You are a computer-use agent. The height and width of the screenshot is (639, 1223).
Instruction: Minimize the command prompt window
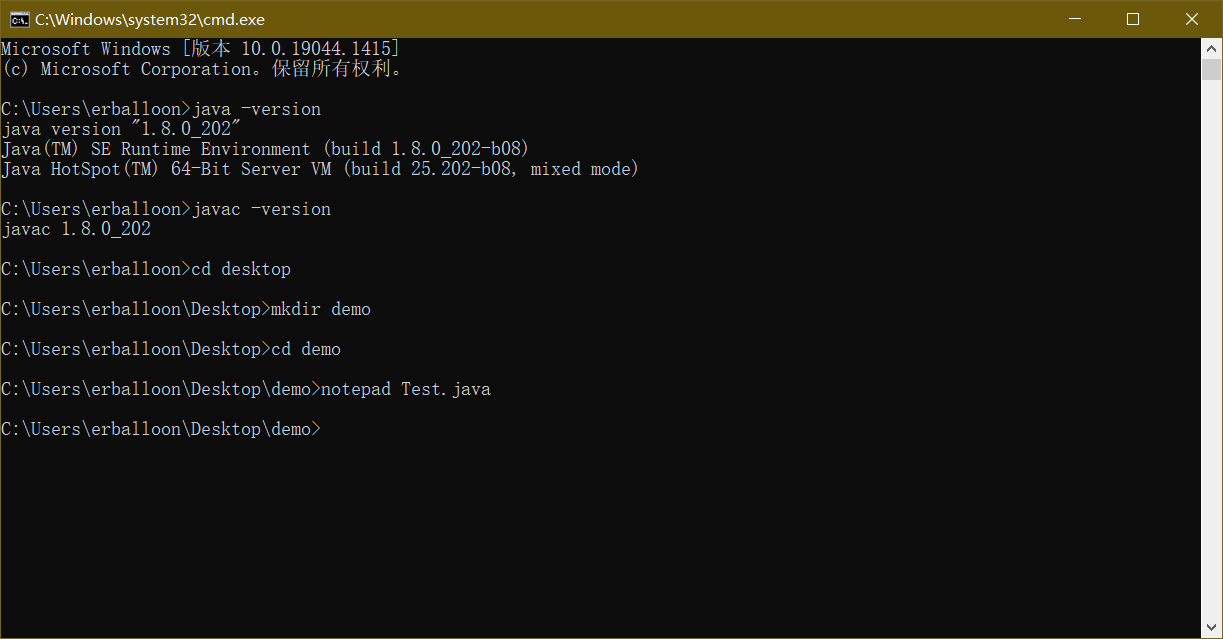[1074, 19]
